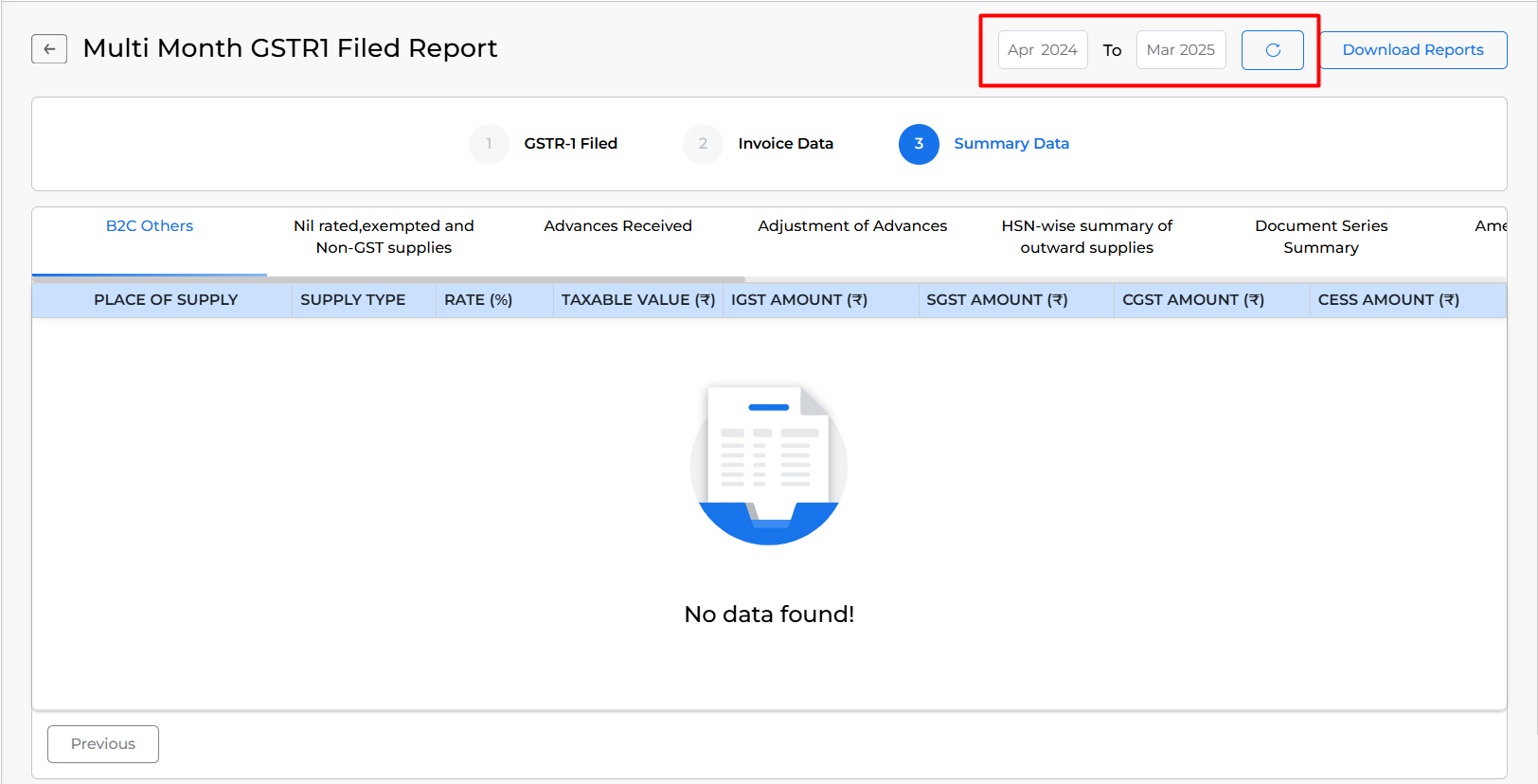
Task: Click the horizontal scrollbar under the tabs
Action: [388, 279]
